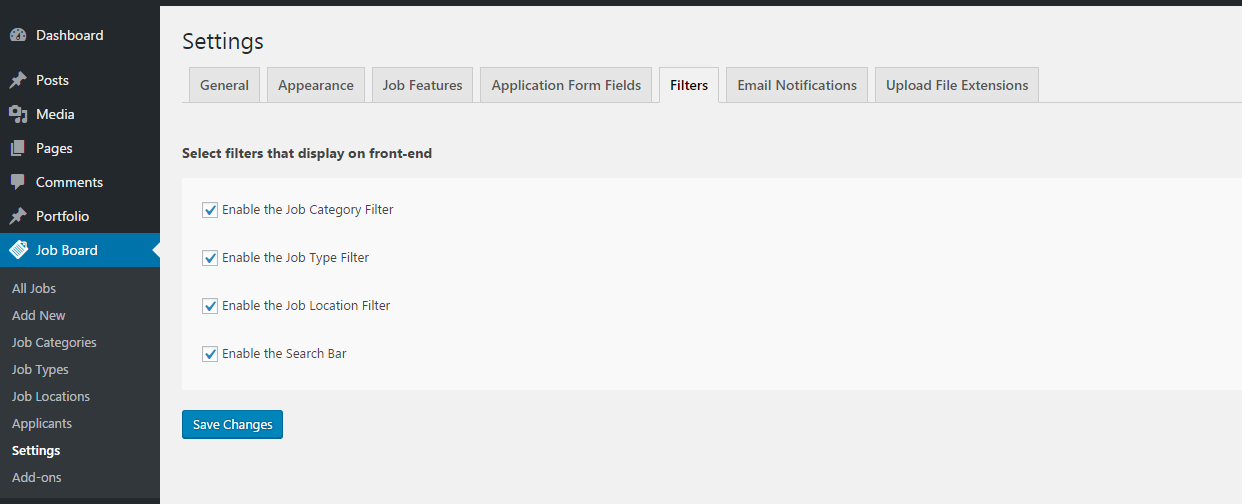
Task: Open the Email Notifications tab
Action: coord(797,85)
